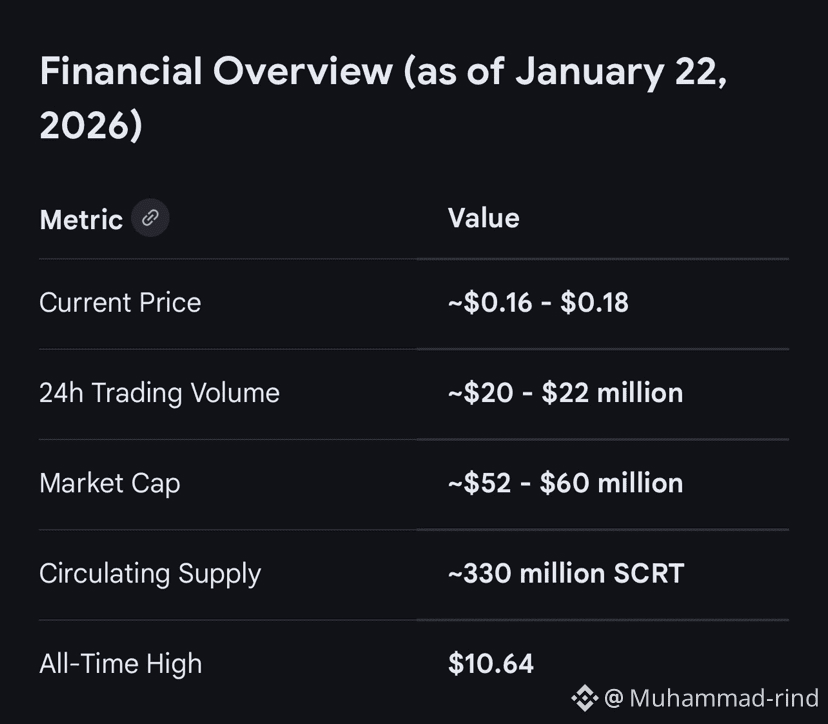
Task: Click the Market Cap row label
Action: 110,483
